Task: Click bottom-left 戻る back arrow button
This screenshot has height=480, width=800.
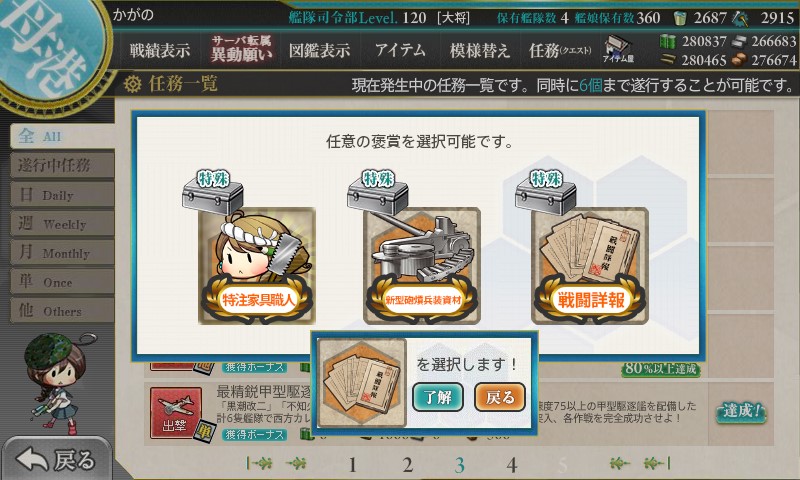Action: coord(56,459)
